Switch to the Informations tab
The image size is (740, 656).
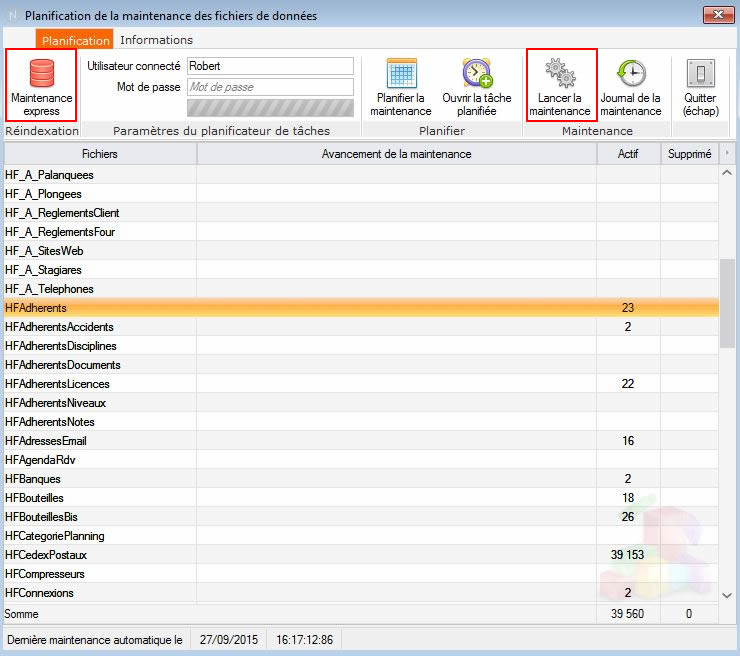point(156,40)
